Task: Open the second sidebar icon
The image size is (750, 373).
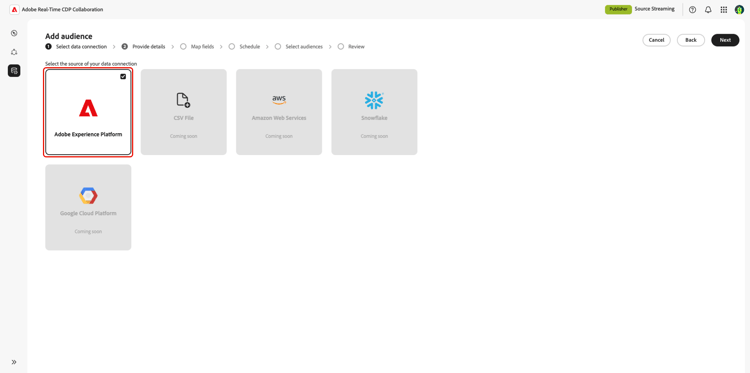Action: [x=14, y=52]
